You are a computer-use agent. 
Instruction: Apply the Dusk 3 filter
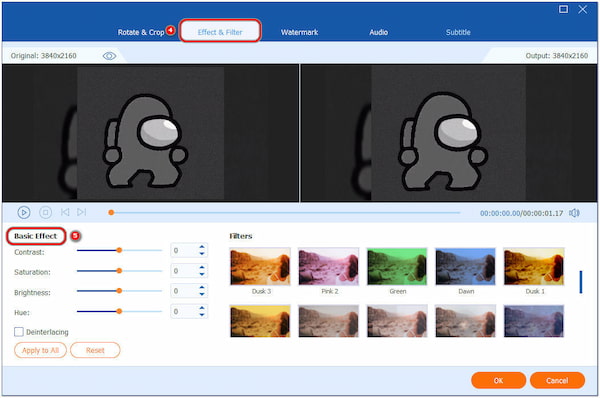pyautogui.click(x=260, y=267)
